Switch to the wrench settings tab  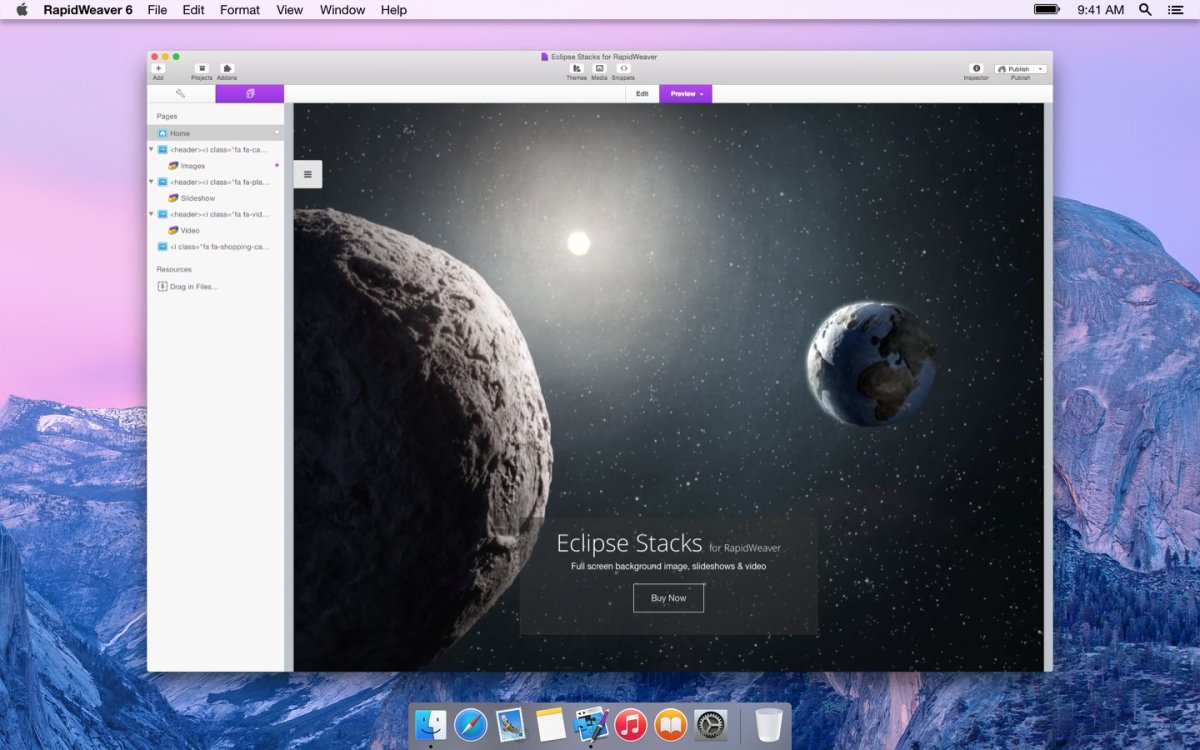(x=181, y=94)
